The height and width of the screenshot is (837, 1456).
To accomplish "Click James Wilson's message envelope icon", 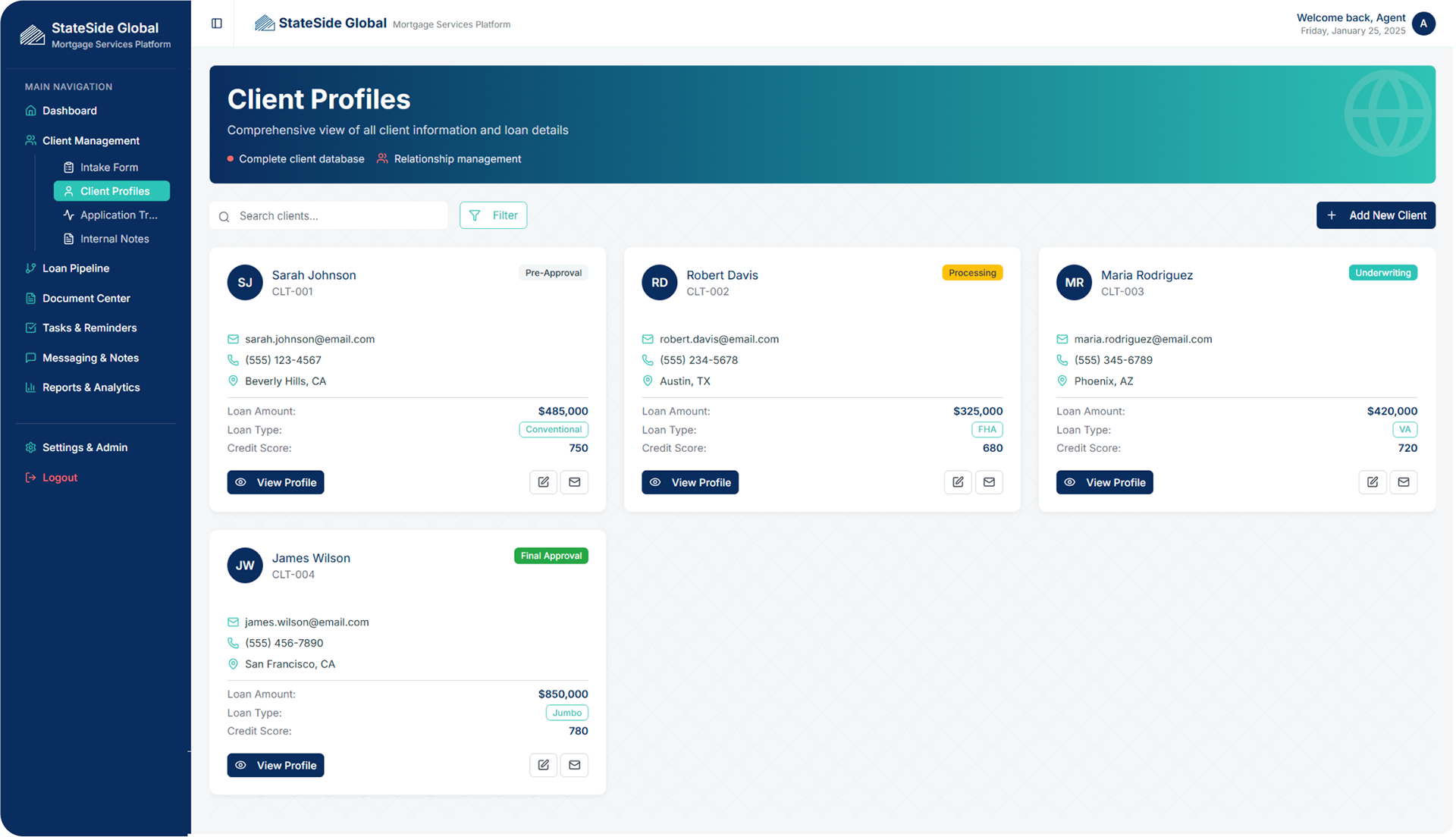I will point(574,765).
